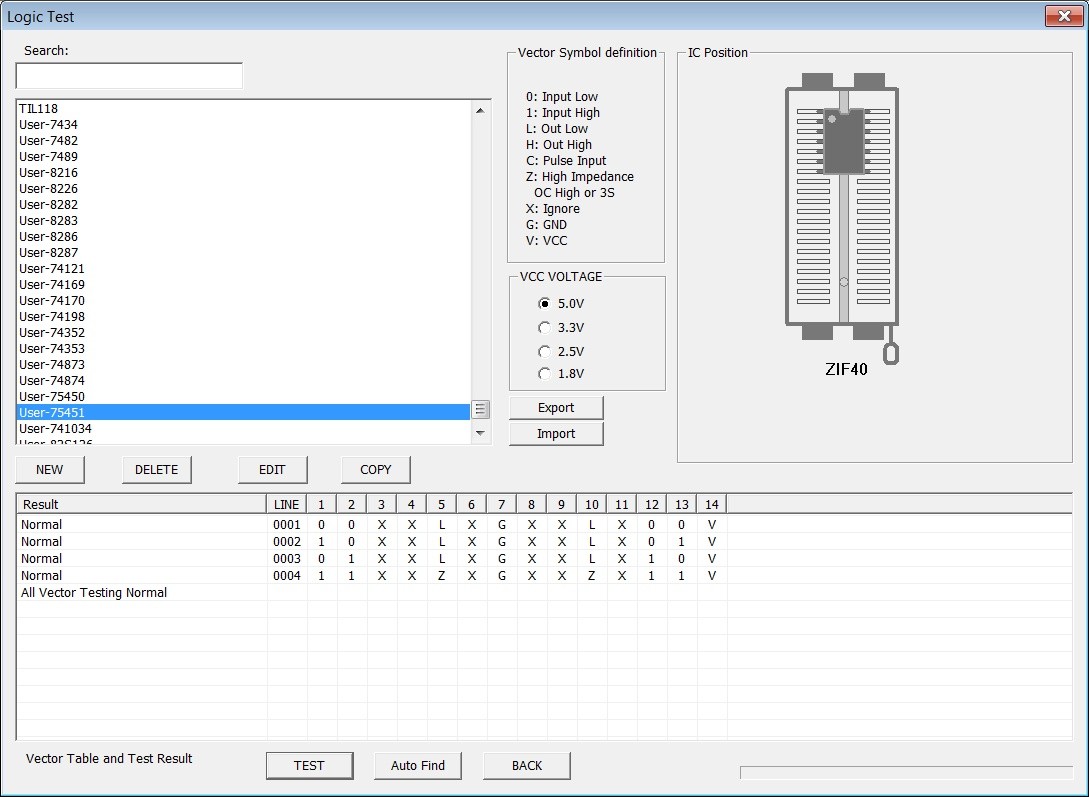Click the device list scrollbar thumb

tap(480, 410)
